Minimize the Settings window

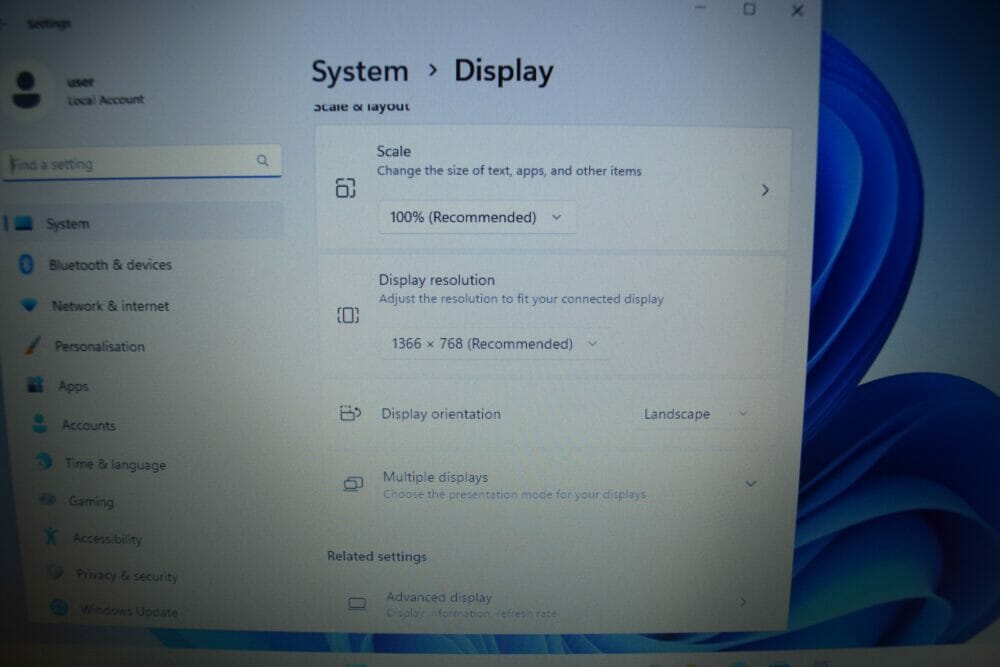(x=700, y=8)
